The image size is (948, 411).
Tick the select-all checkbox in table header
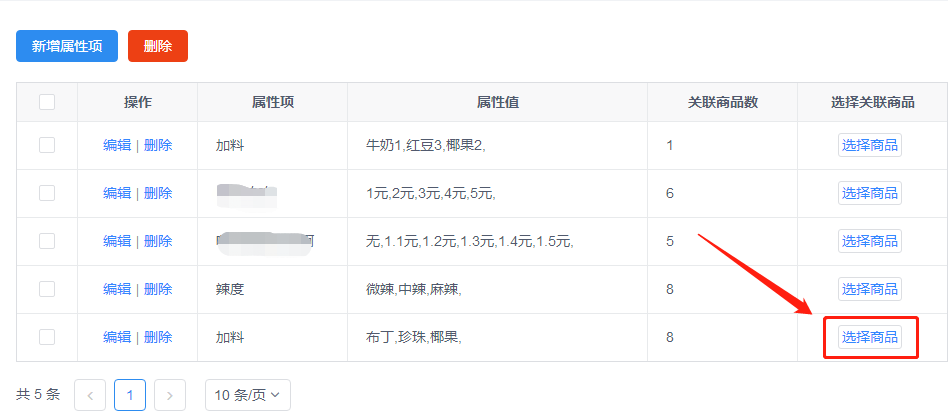click(47, 102)
